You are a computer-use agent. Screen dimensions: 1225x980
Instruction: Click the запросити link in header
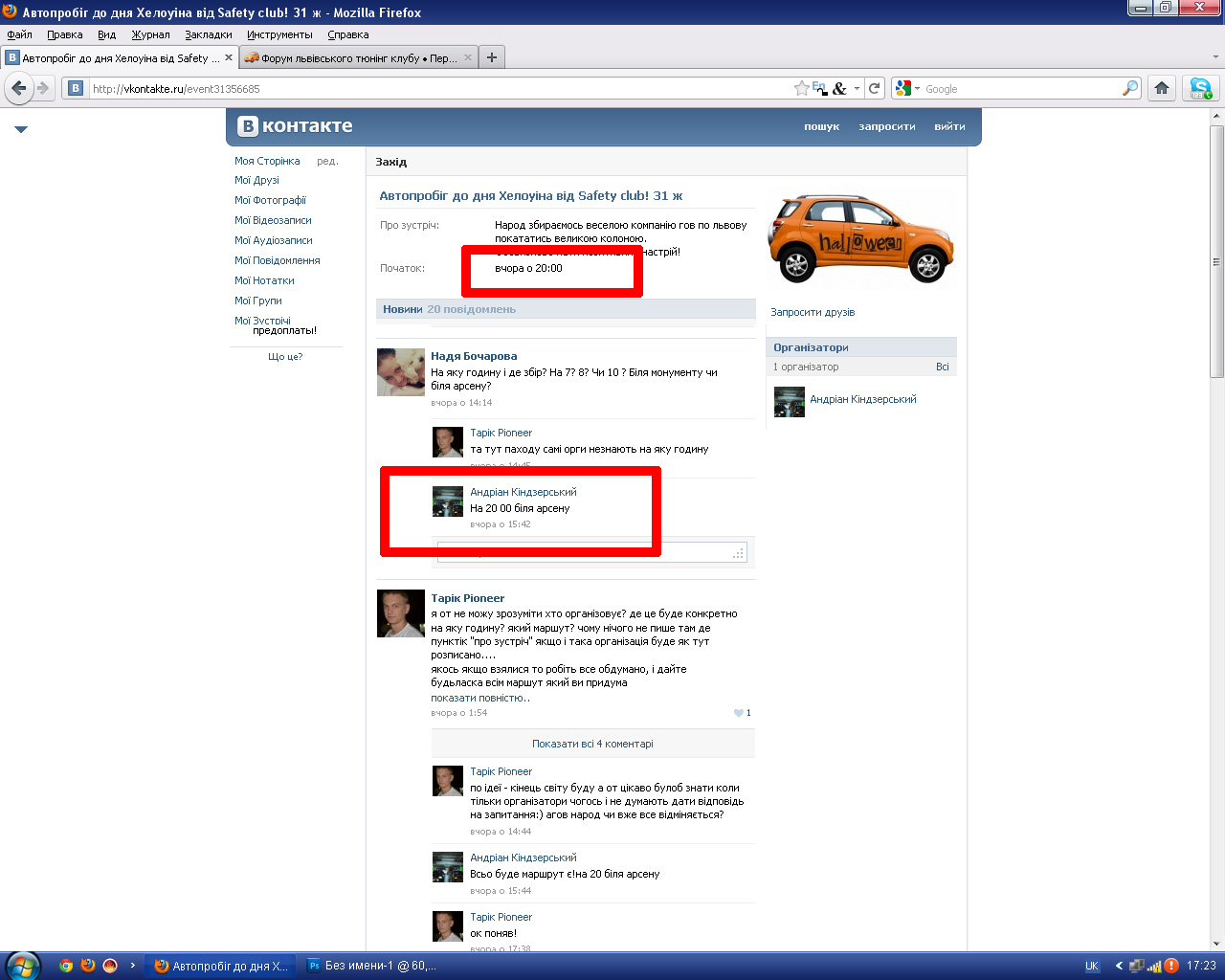(x=887, y=126)
